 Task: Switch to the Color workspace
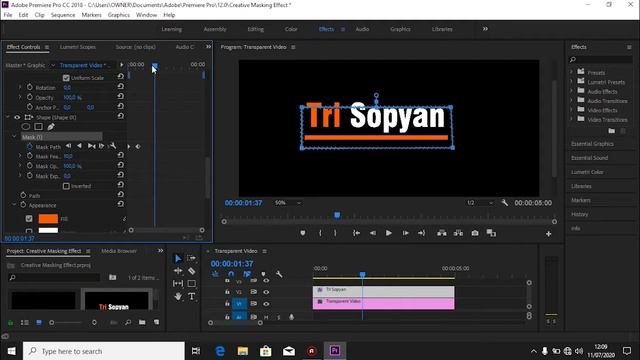291,29
